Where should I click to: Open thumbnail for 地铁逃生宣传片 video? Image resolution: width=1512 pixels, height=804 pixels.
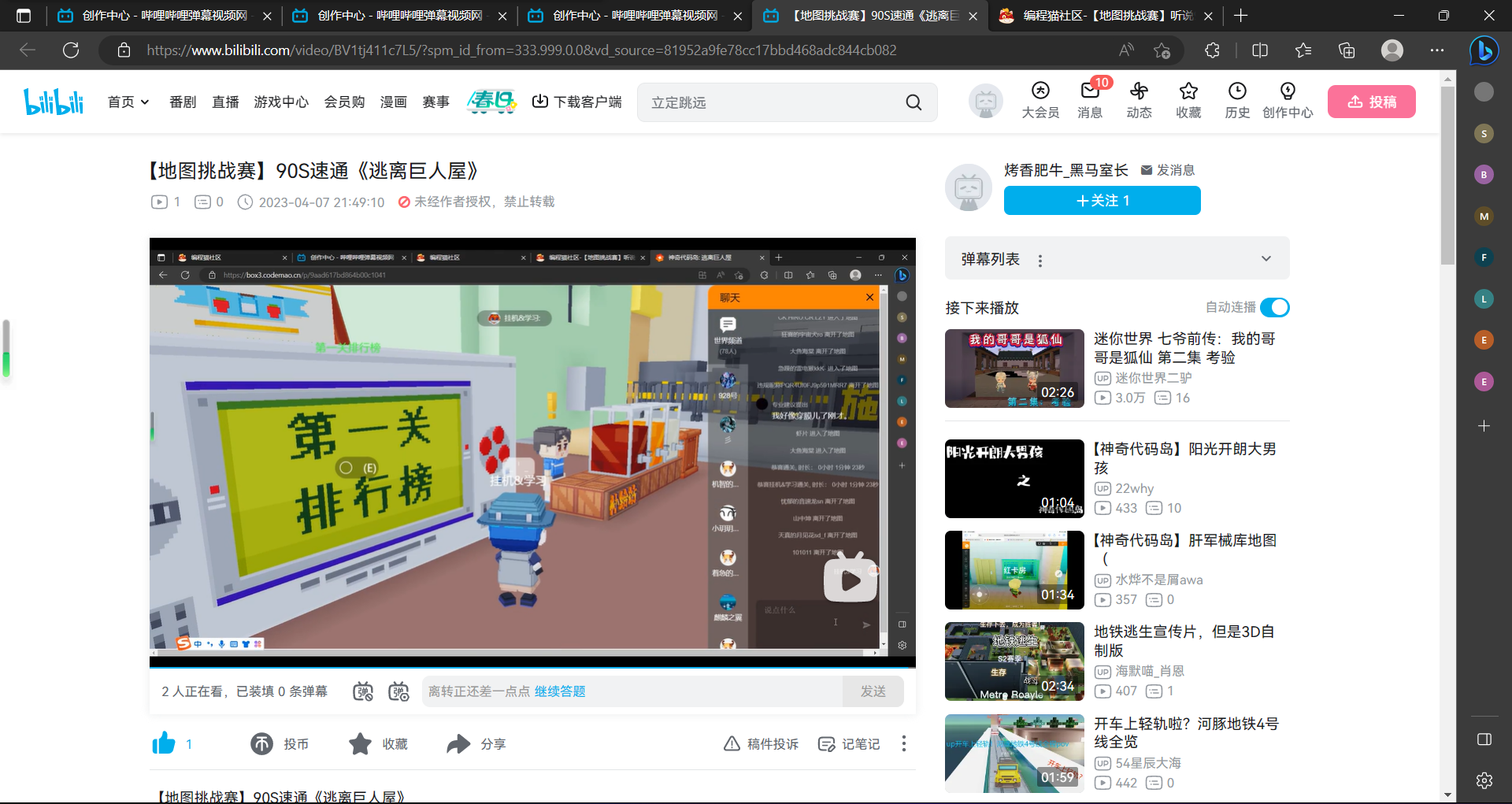[1014, 661]
